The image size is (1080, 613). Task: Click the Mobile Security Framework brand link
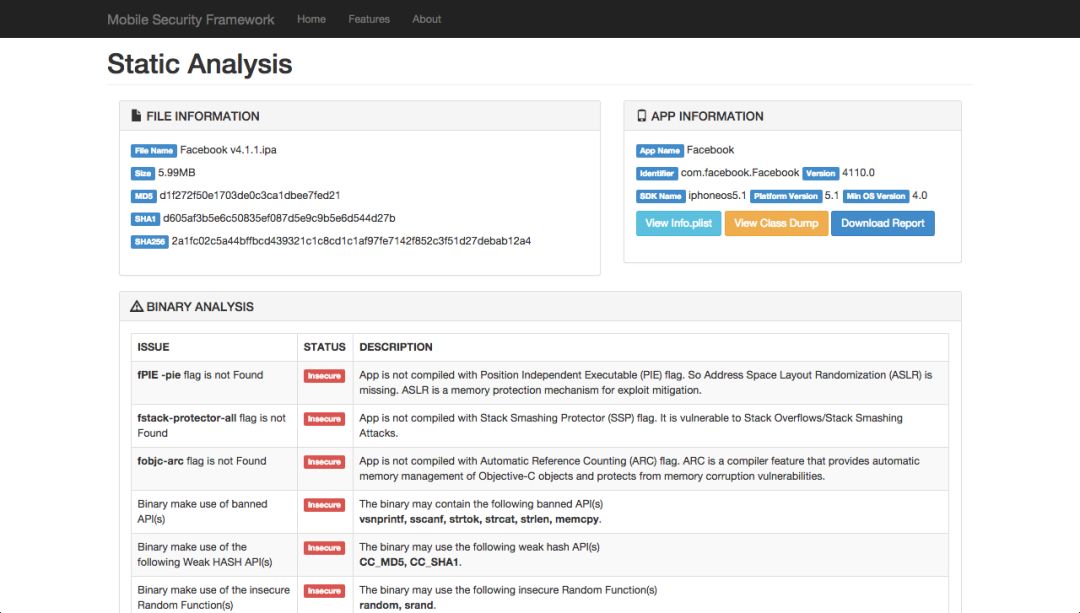tap(190, 19)
